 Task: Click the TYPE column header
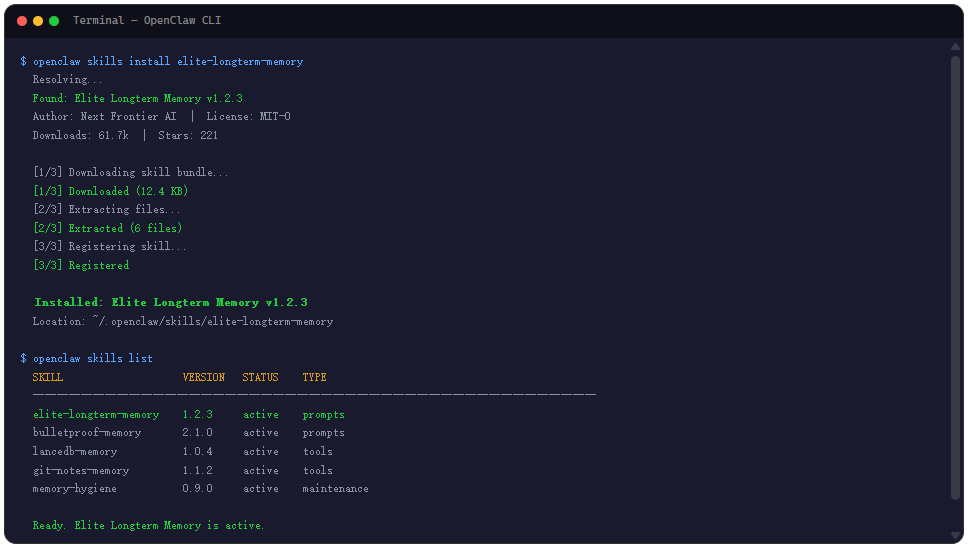click(x=314, y=377)
